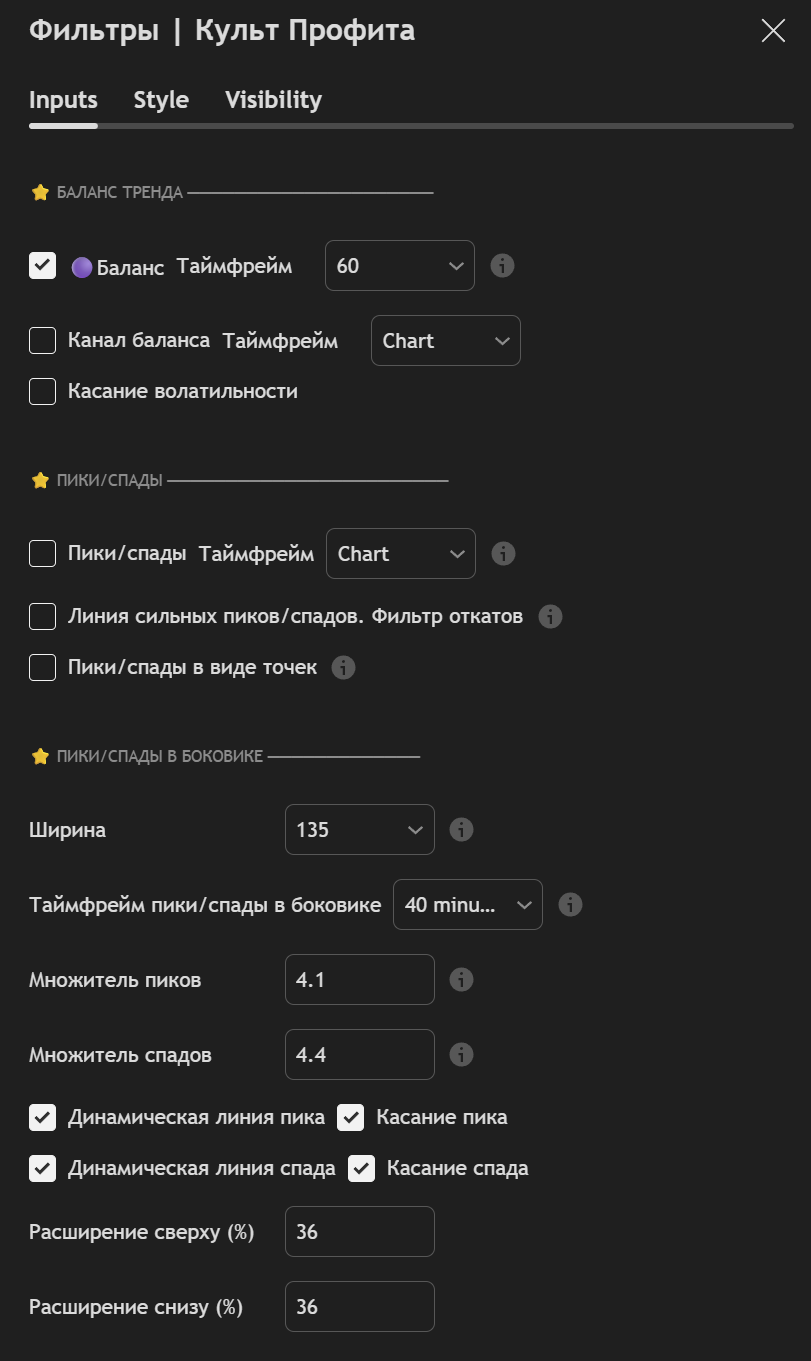Toggle Динамическая линия пика checkbox
Screen dimensions: 811x1361
(x=42, y=1118)
